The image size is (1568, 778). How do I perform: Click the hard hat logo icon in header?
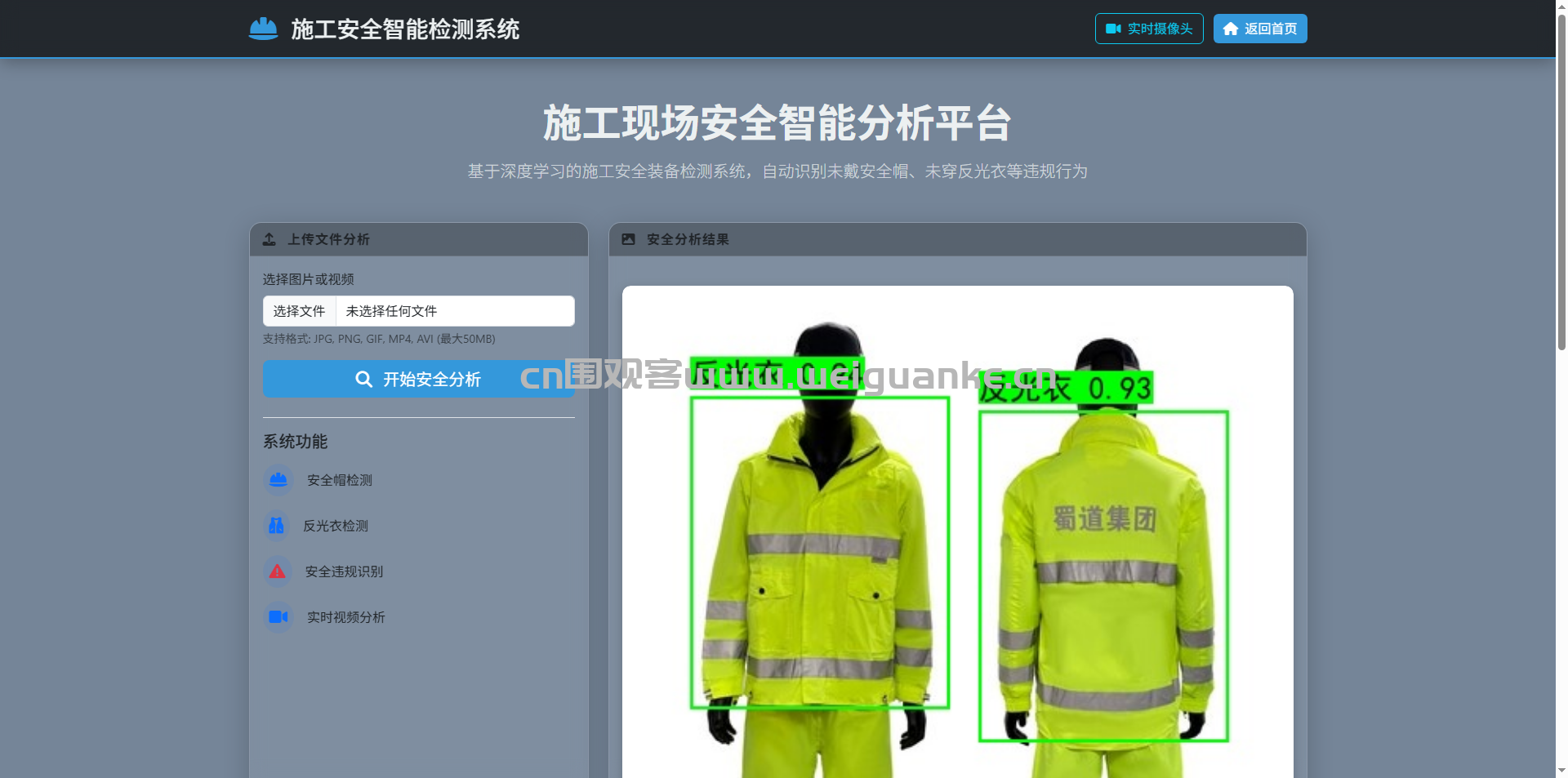(263, 29)
